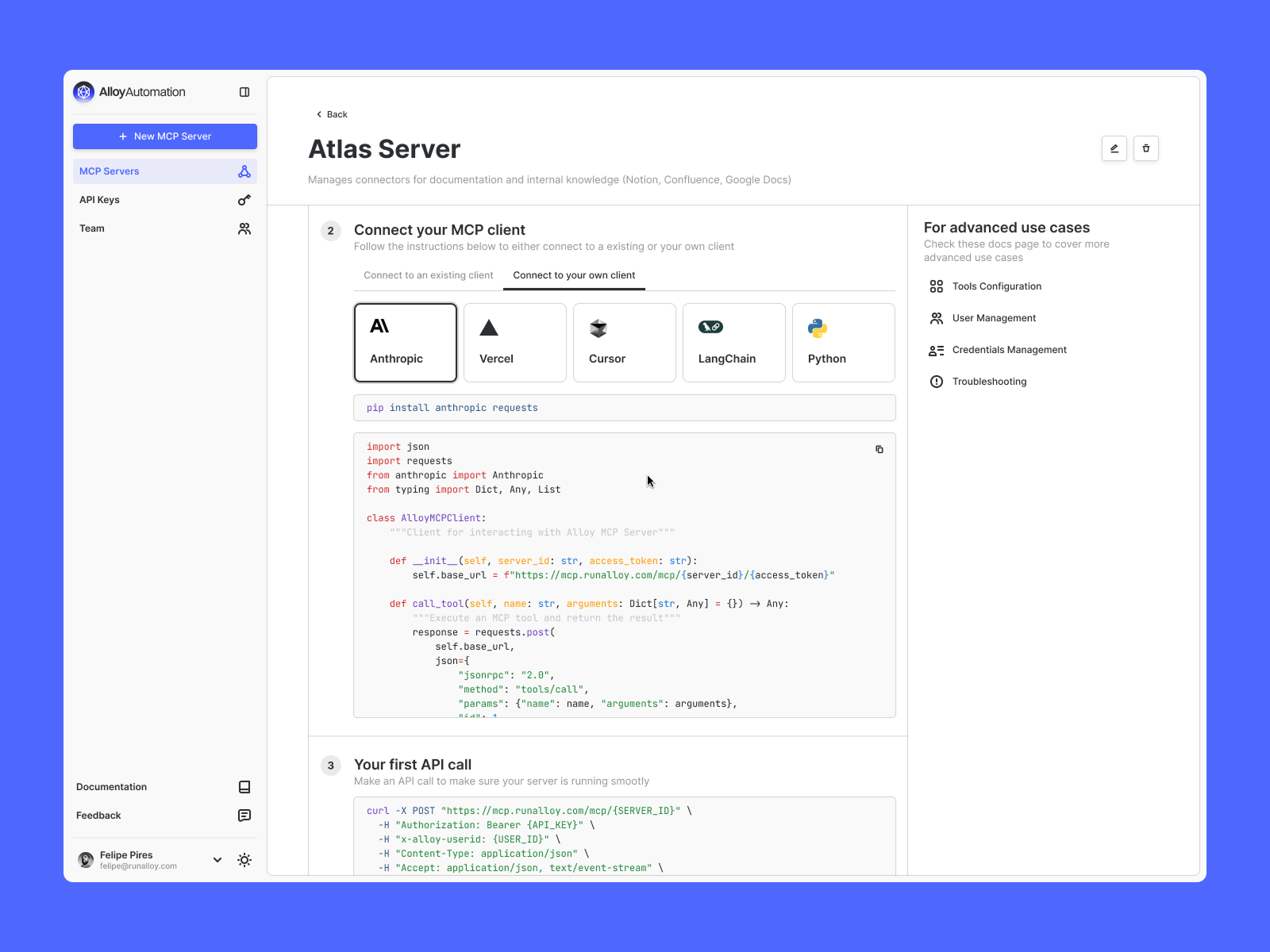Click the class AlloyMCPClient code line
Image resolution: width=1270 pixels, height=952 pixels.
click(426, 518)
